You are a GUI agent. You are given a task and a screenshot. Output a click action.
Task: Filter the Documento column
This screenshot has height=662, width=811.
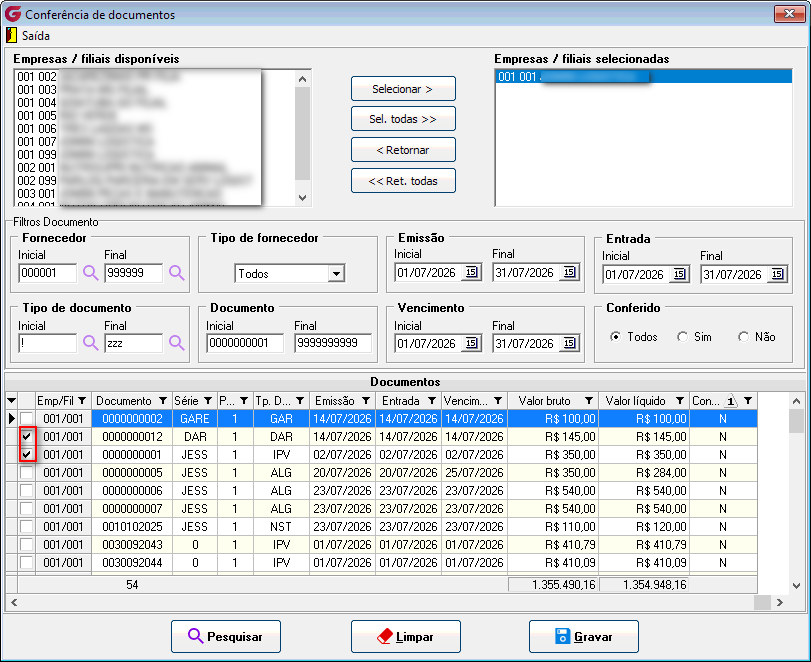tap(163, 401)
